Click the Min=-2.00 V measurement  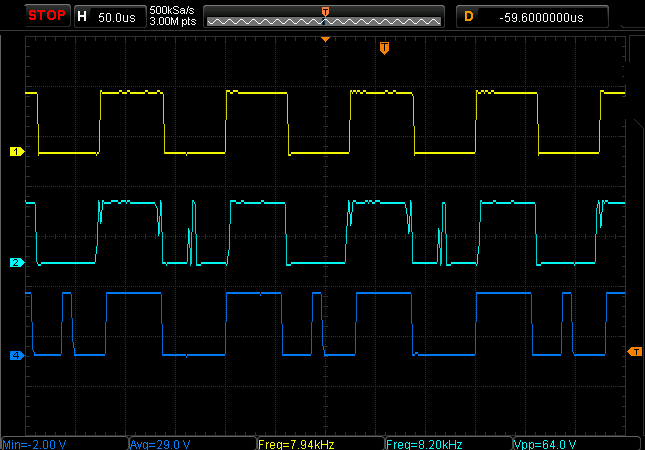tap(35, 444)
